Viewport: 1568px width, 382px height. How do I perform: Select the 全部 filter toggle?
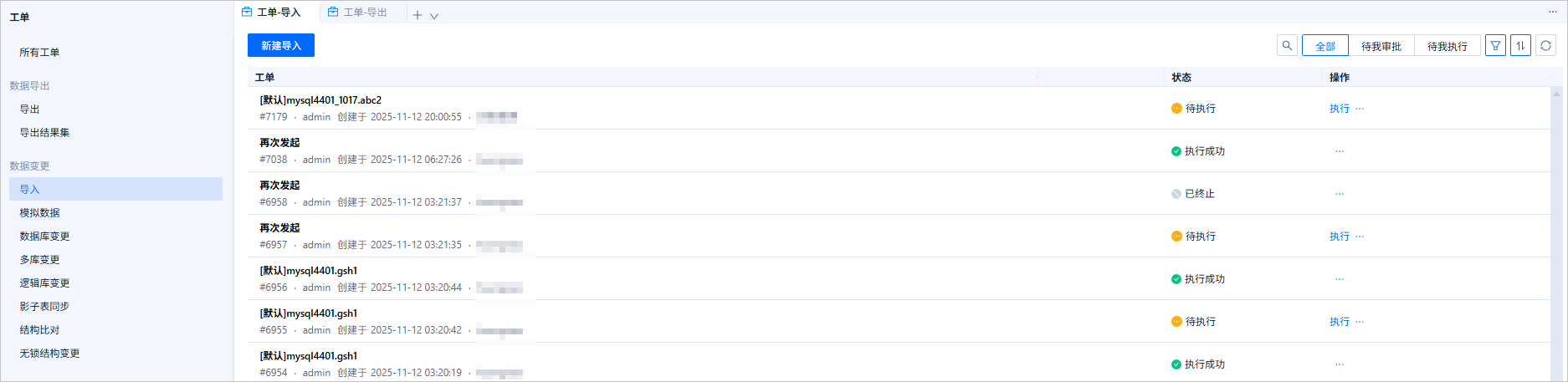click(1325, 46)
